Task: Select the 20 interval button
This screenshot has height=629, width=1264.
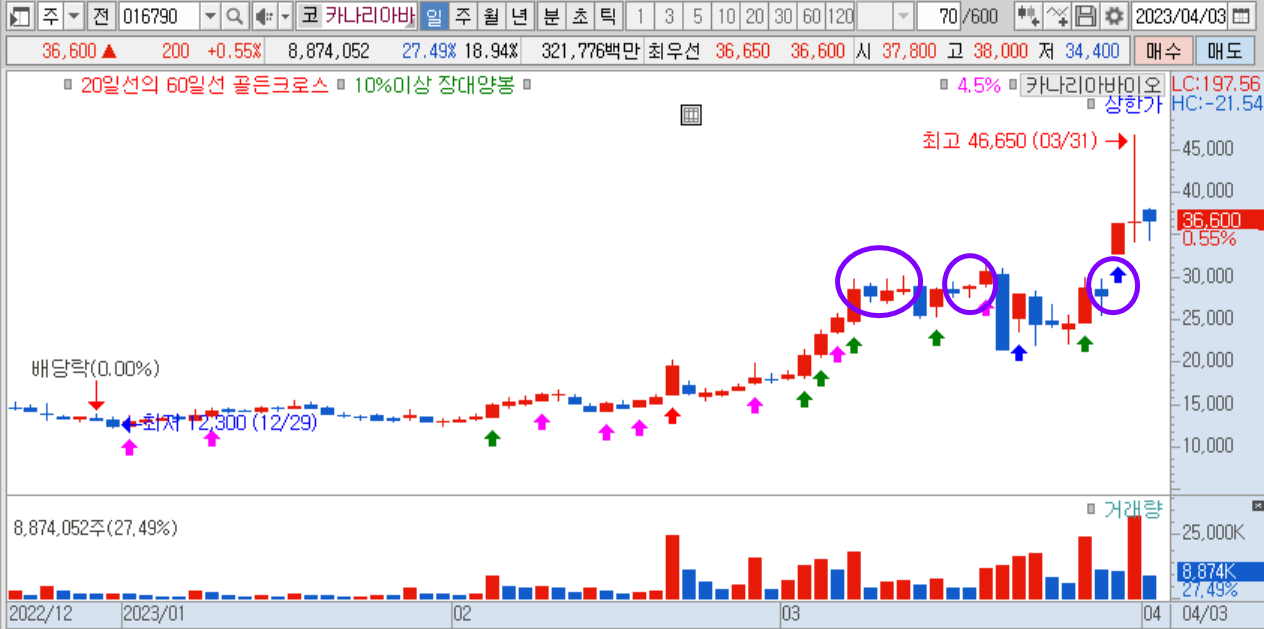Action: (x=756, y=15)
